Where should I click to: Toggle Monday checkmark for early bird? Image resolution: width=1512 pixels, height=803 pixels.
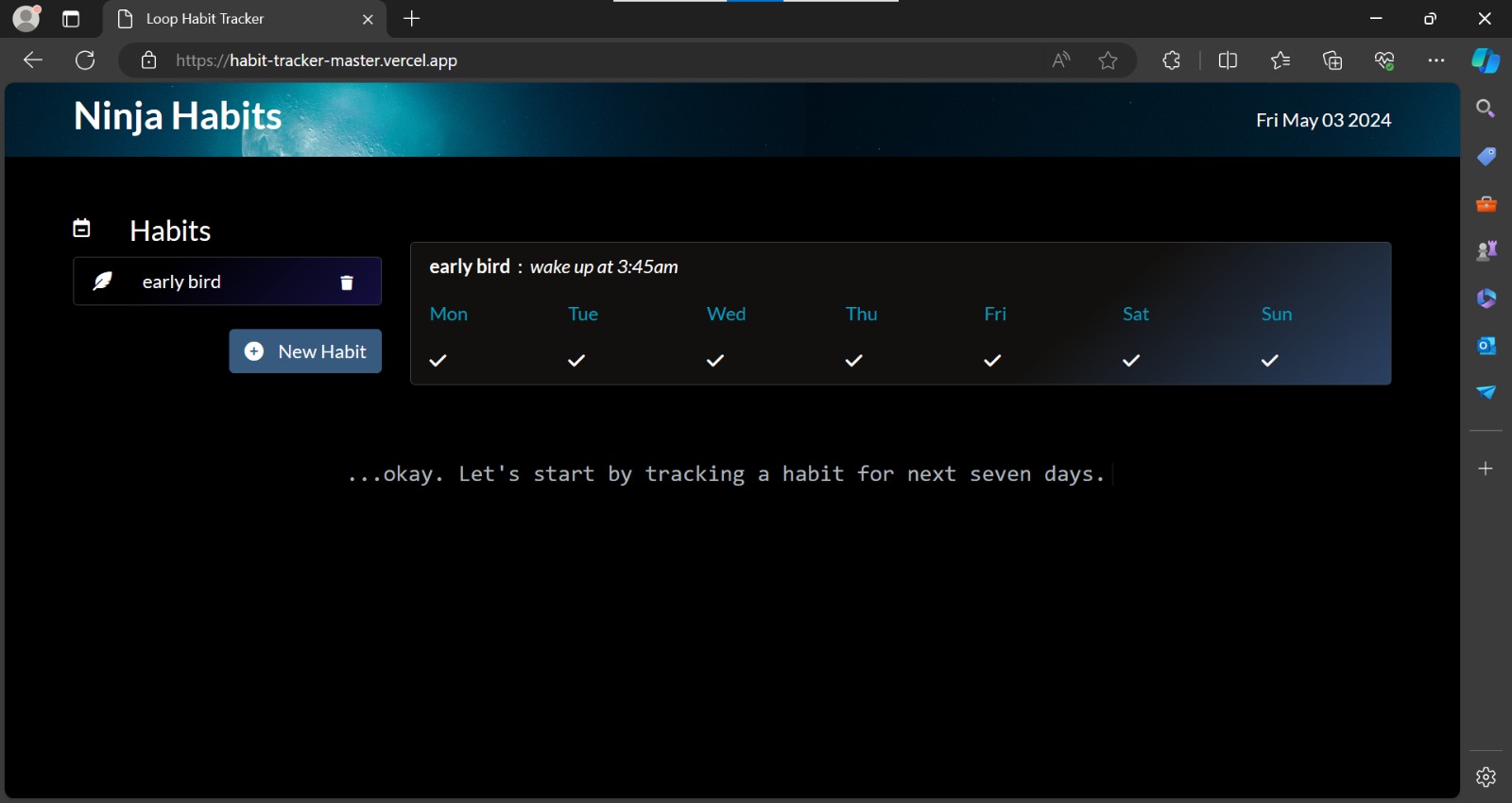click(438, 360)
